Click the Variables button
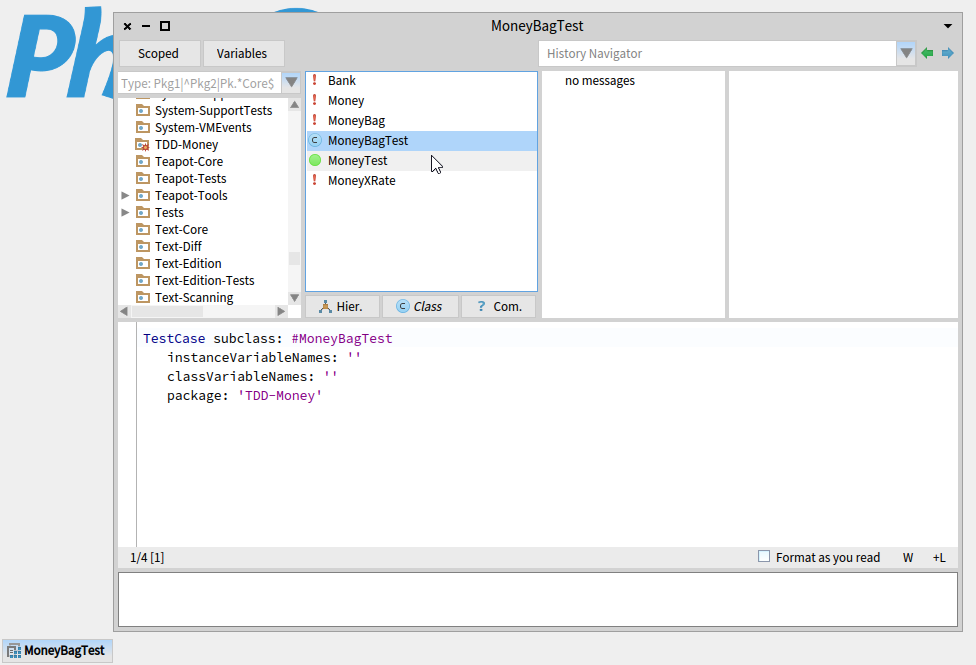The width and height of the screenshot is (976, 665). click(243, 54)
